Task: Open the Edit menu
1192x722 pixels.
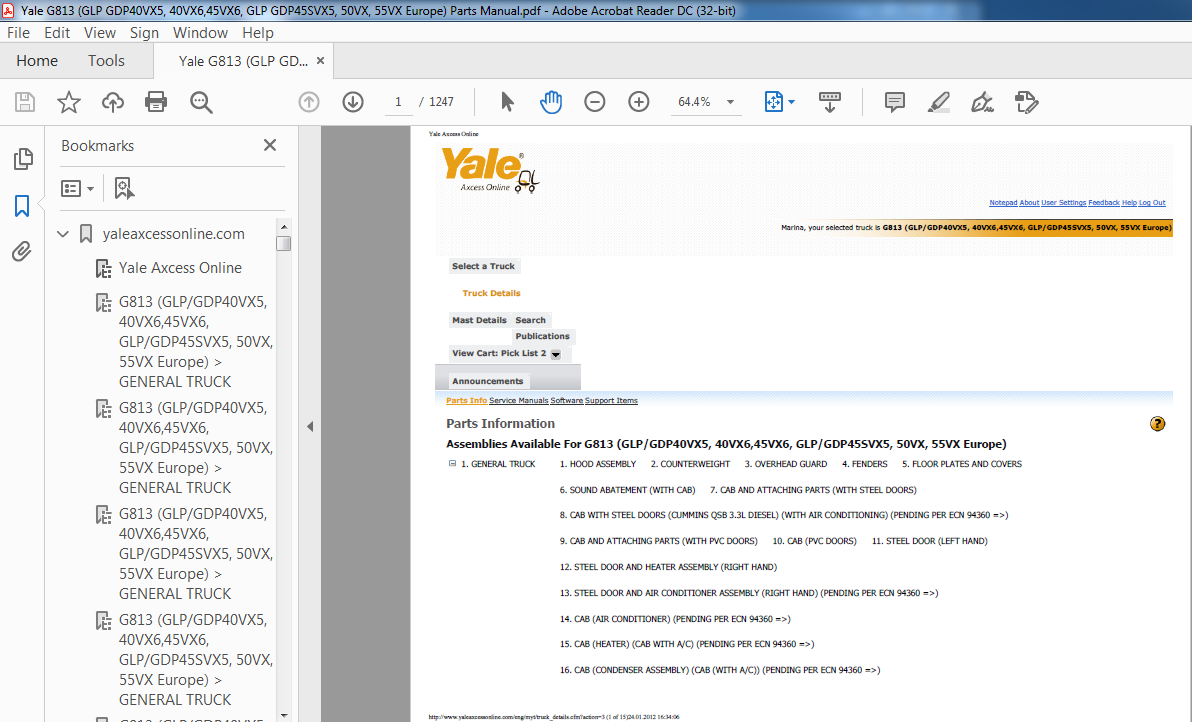Action: pyautogui.click(x=57, y=33)
